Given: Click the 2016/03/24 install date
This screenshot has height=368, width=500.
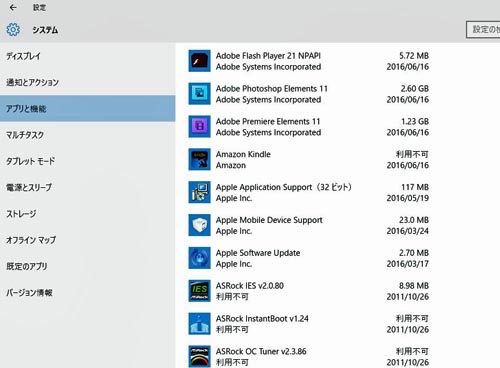Looking at the screenshot, I should tap(408, 231).
